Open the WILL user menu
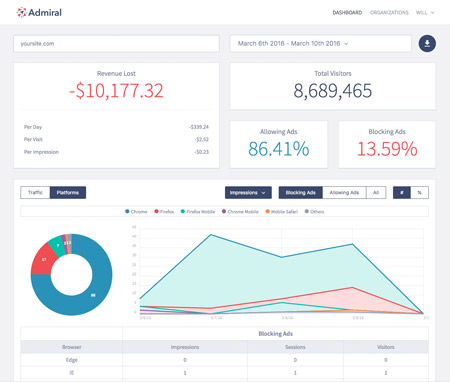Viewport: 450px width, 382px height. pos(425,13)
